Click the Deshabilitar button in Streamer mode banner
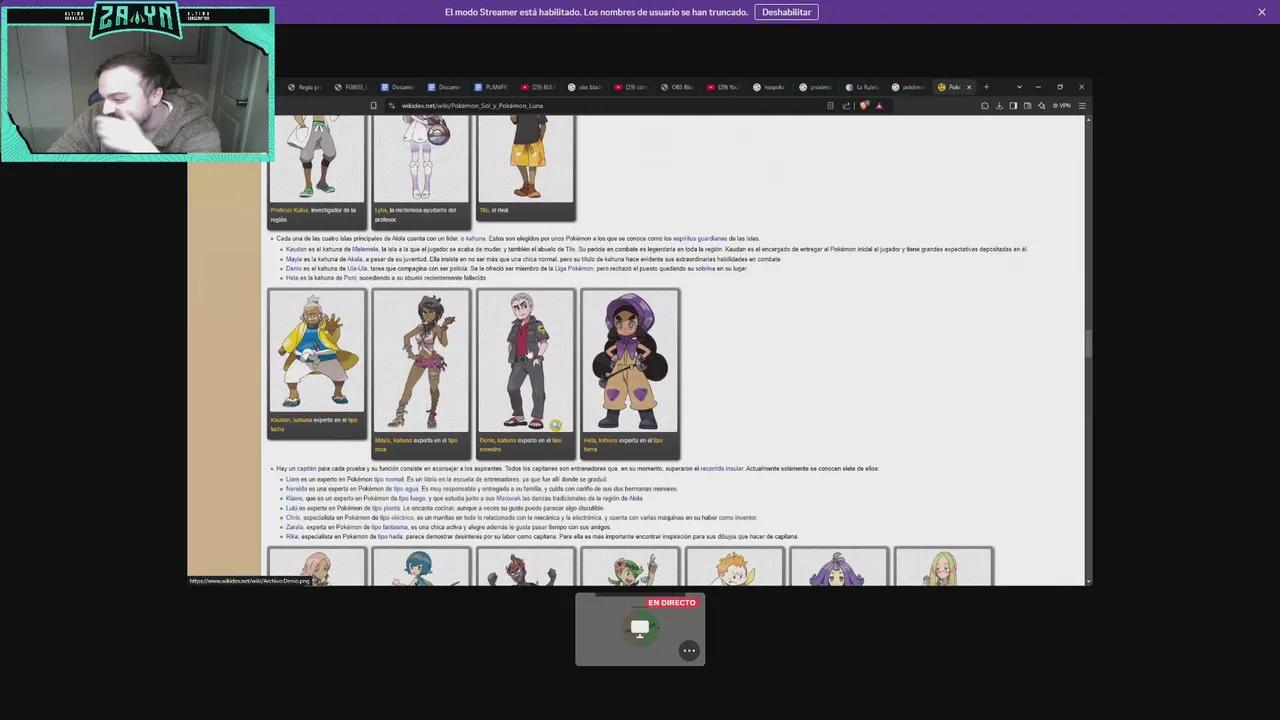1280x720 pixels. (x=786, y=12)
